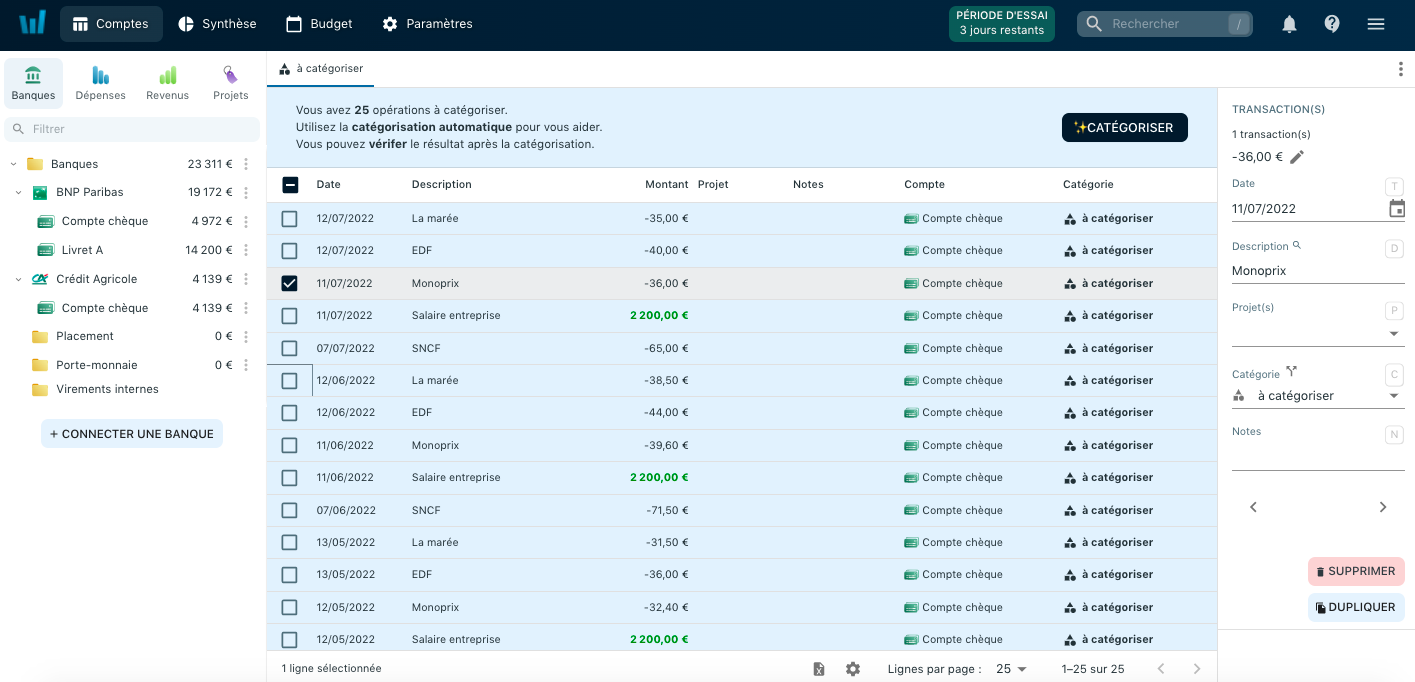Click the help question mark icon
This screenshot has width=1415, height=682.
coord(1332,24)
